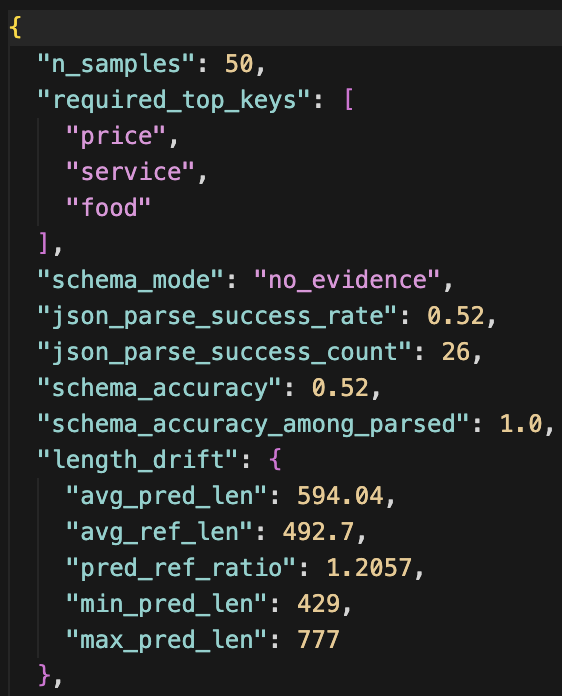Click the opening curly brace on first line
Screen dimensions: 562x696
click(x=15, y=28)
